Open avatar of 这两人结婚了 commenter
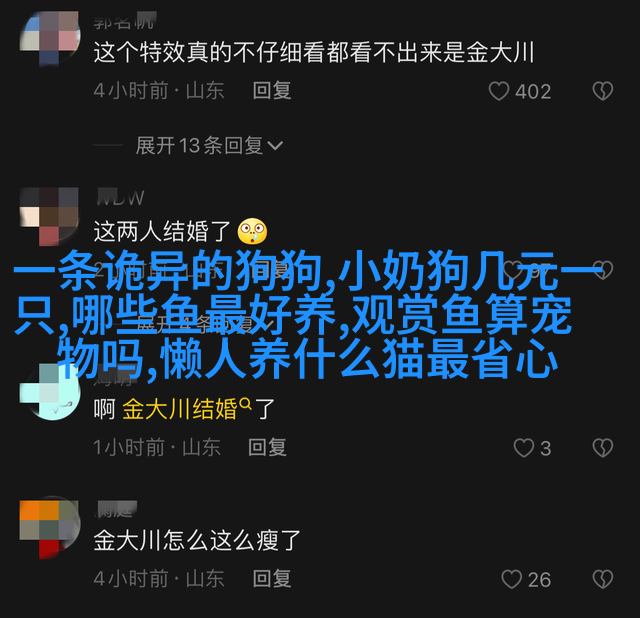The image size is (640, 618). point(49,216)
